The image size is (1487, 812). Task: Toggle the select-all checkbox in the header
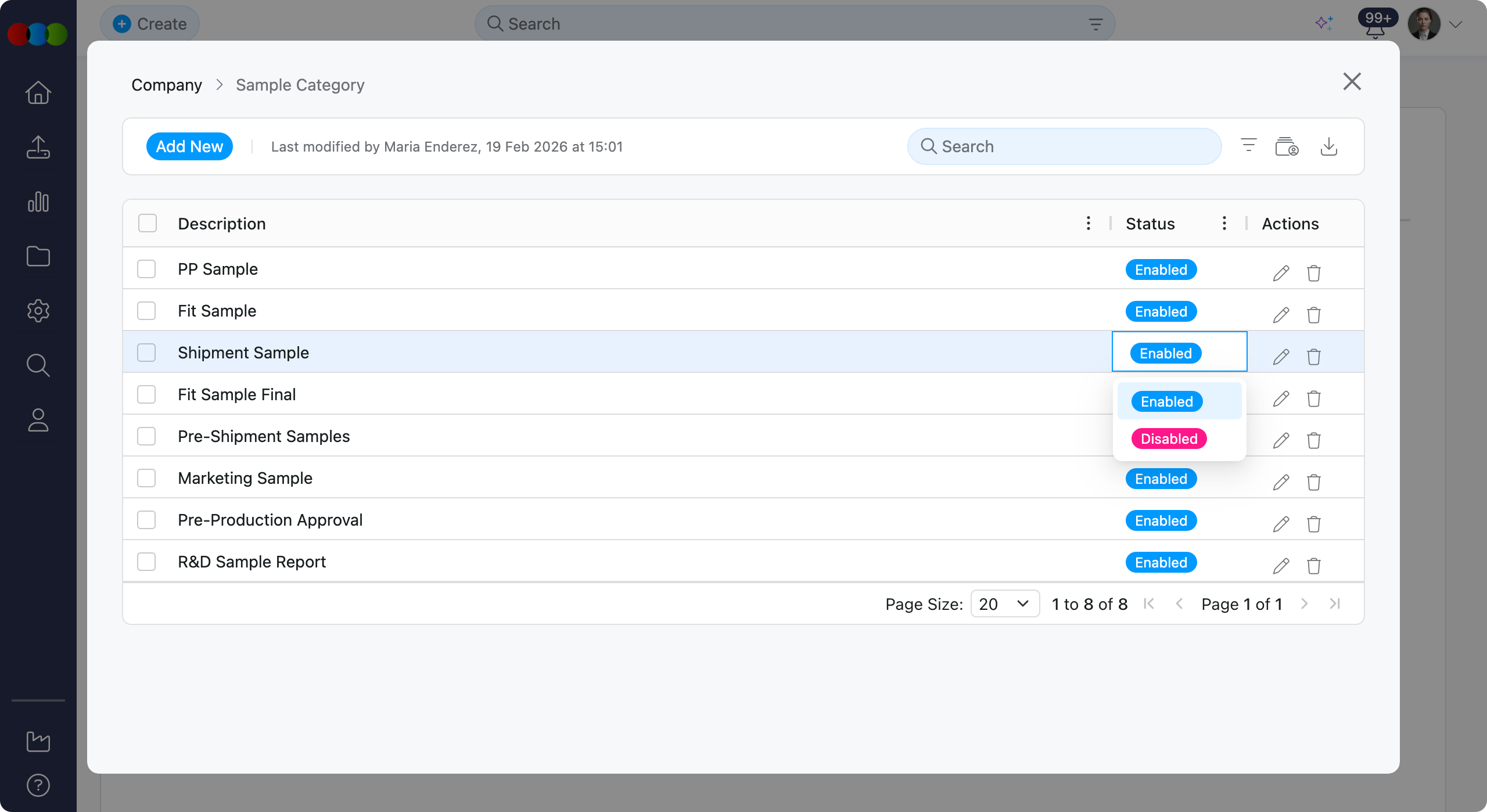(148, 224)
